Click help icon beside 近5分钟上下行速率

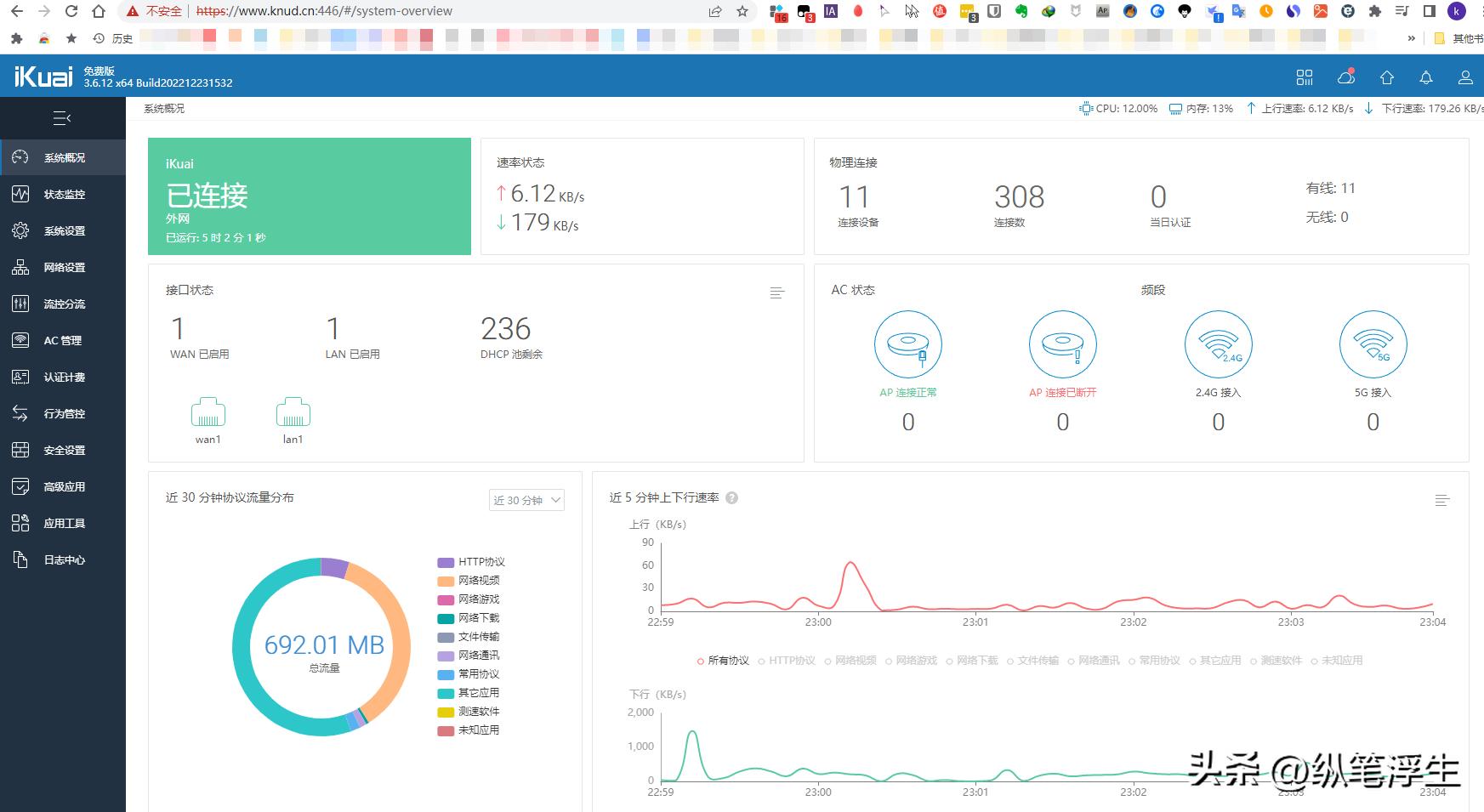click(731, 498)
